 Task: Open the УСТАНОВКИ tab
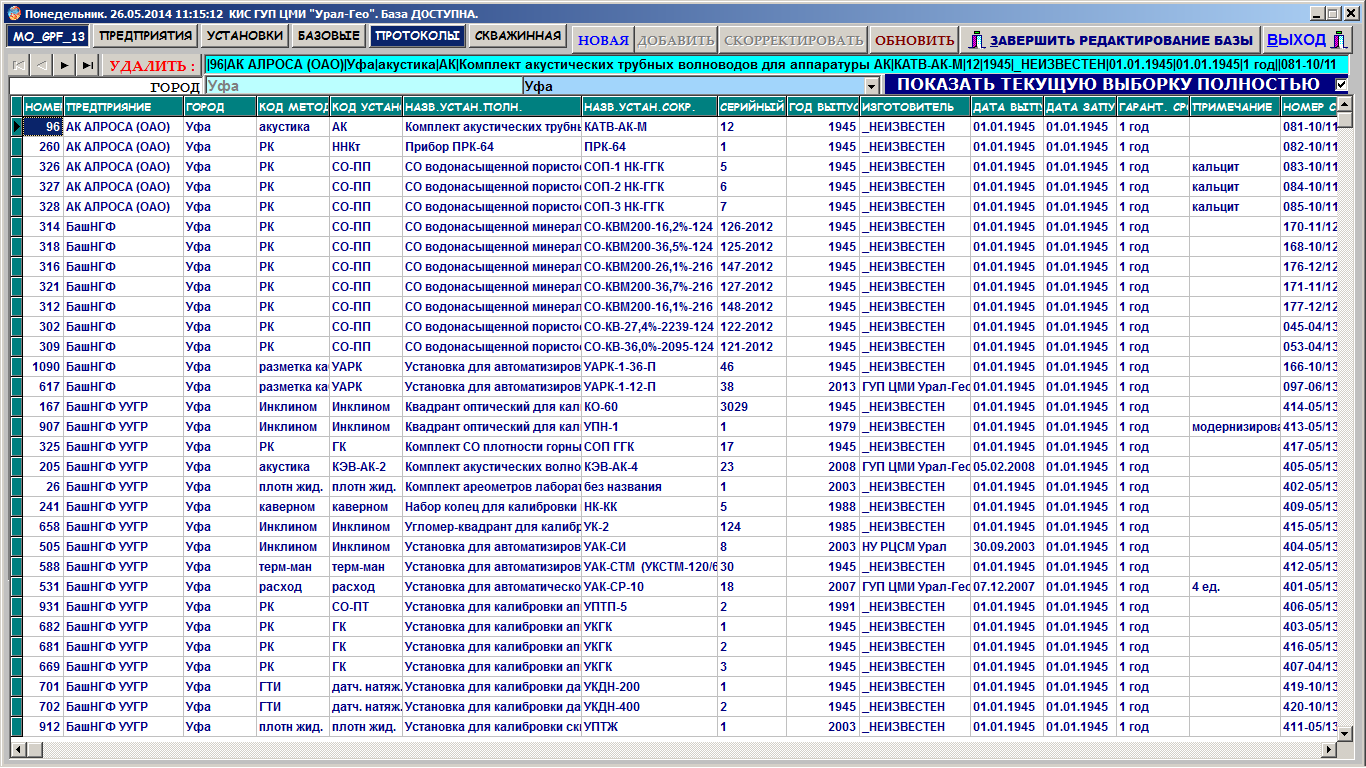(x=245, y=36)
